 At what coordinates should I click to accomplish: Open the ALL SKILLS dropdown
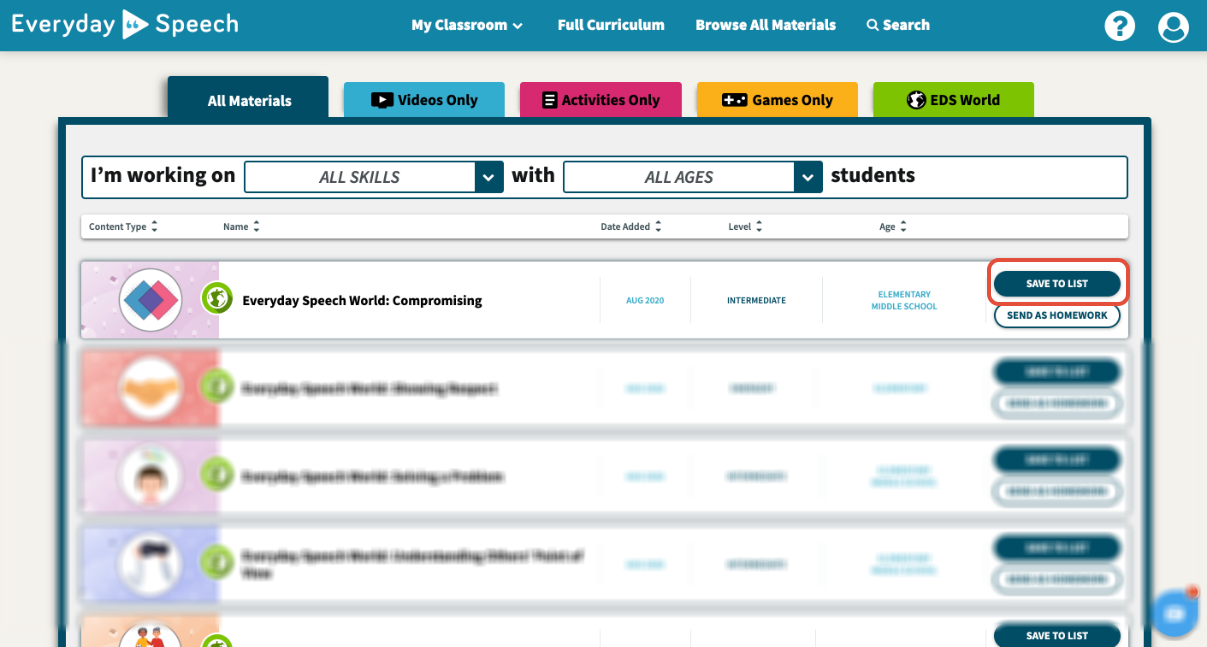[x=373, y=177]
